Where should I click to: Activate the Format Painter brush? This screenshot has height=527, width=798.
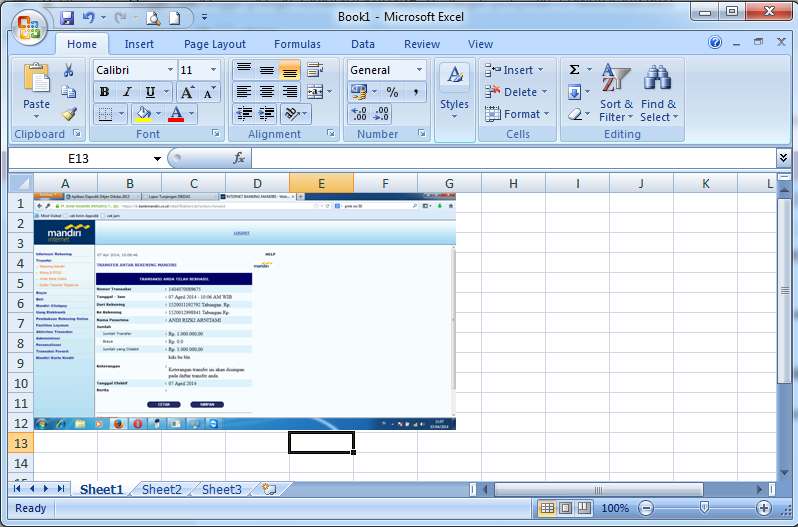coord(69,113)
